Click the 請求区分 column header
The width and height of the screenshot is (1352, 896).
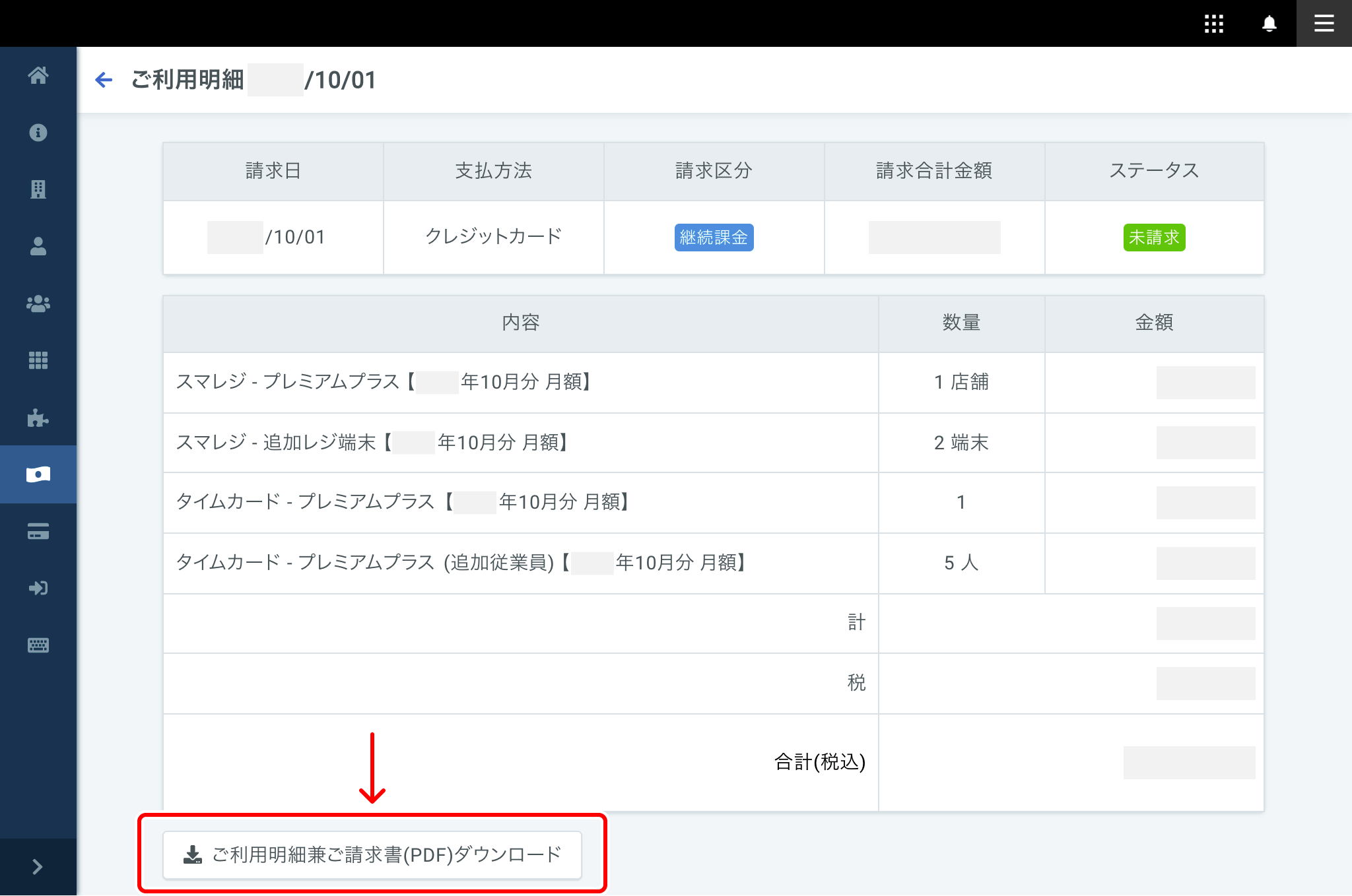(714, 171)
